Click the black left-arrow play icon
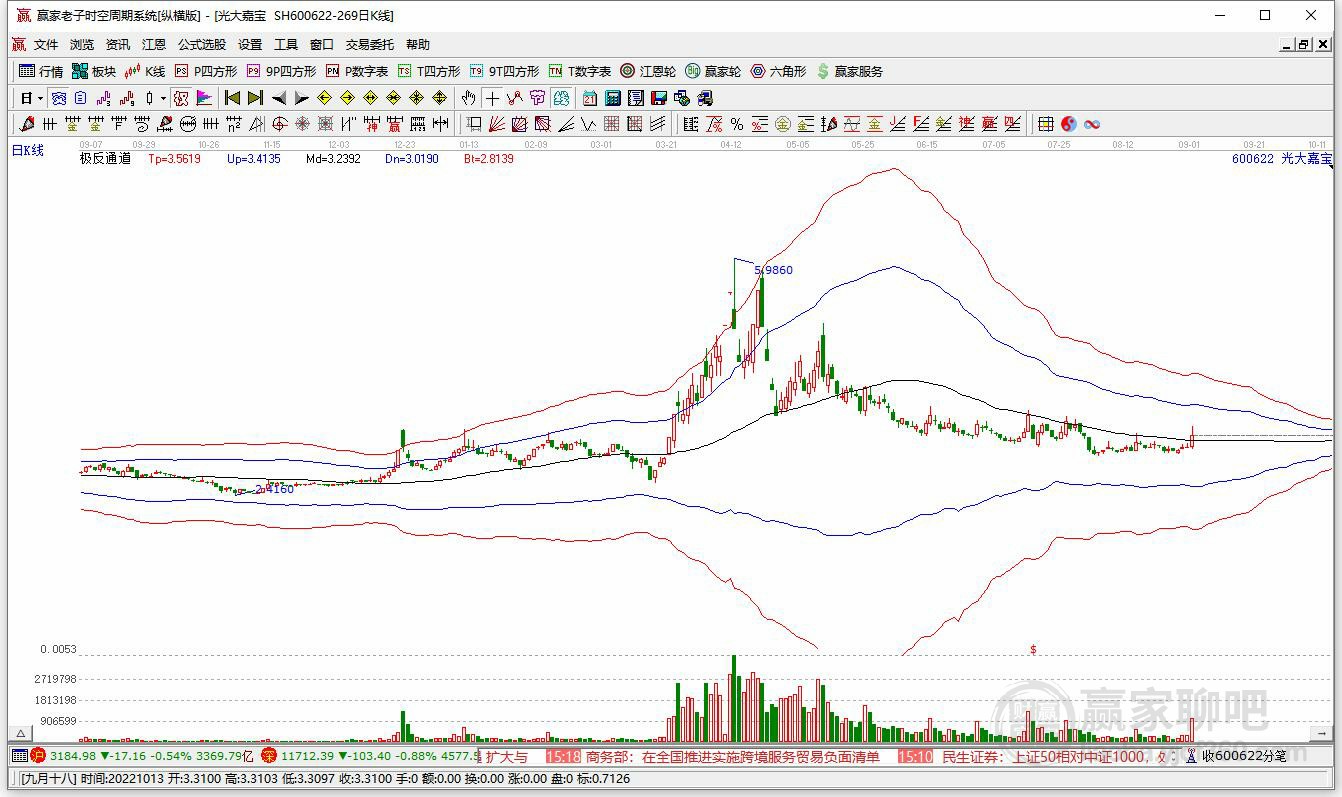This screenshot has width=1342, height=797. coord(279,98)
